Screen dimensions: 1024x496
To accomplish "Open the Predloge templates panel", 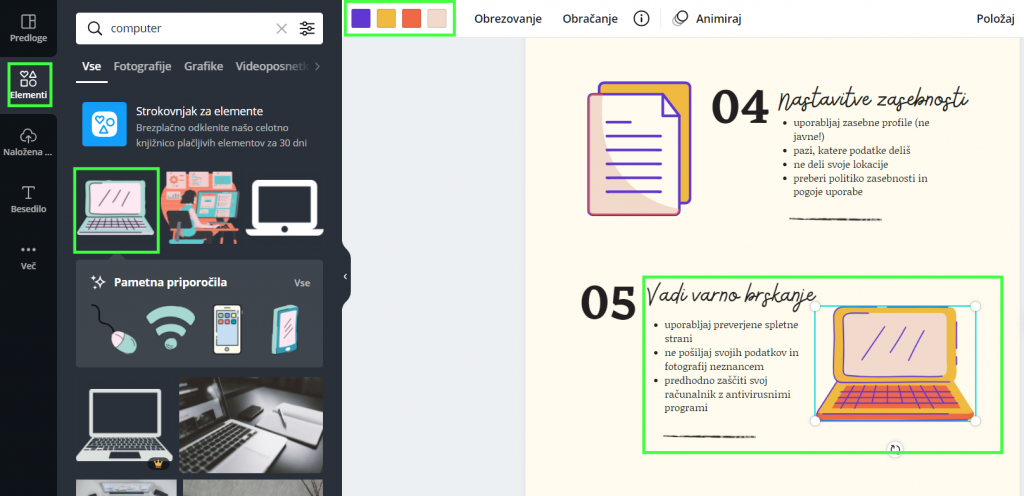I will point(28,28).
